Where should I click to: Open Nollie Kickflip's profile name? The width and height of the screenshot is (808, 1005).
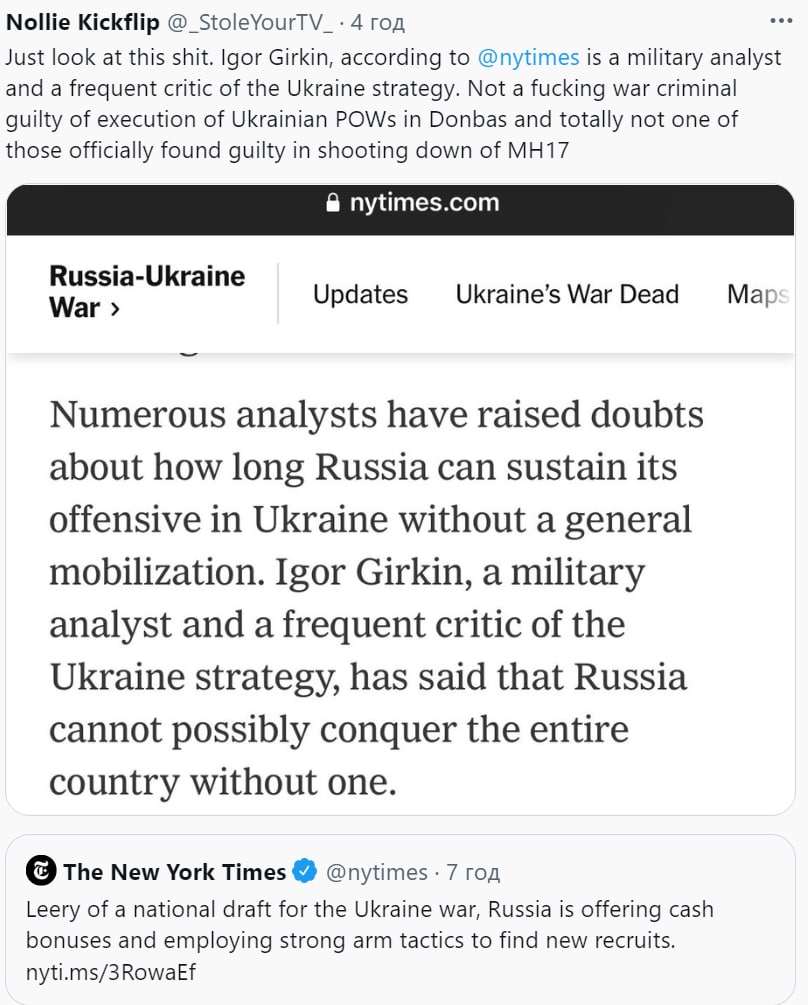83,23
